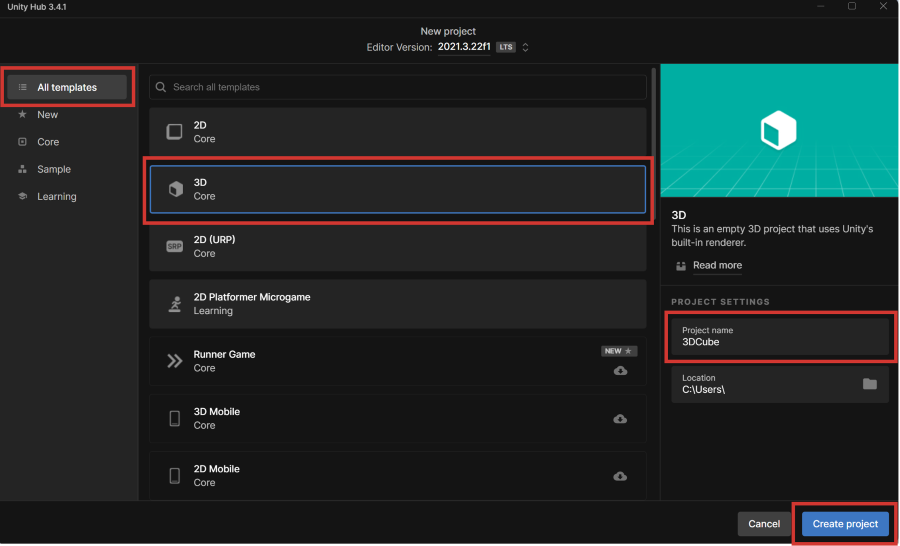The height and width of the screenshot is (546, 900).
Task: Click the Project name input field
Action: tap(780, 337)
